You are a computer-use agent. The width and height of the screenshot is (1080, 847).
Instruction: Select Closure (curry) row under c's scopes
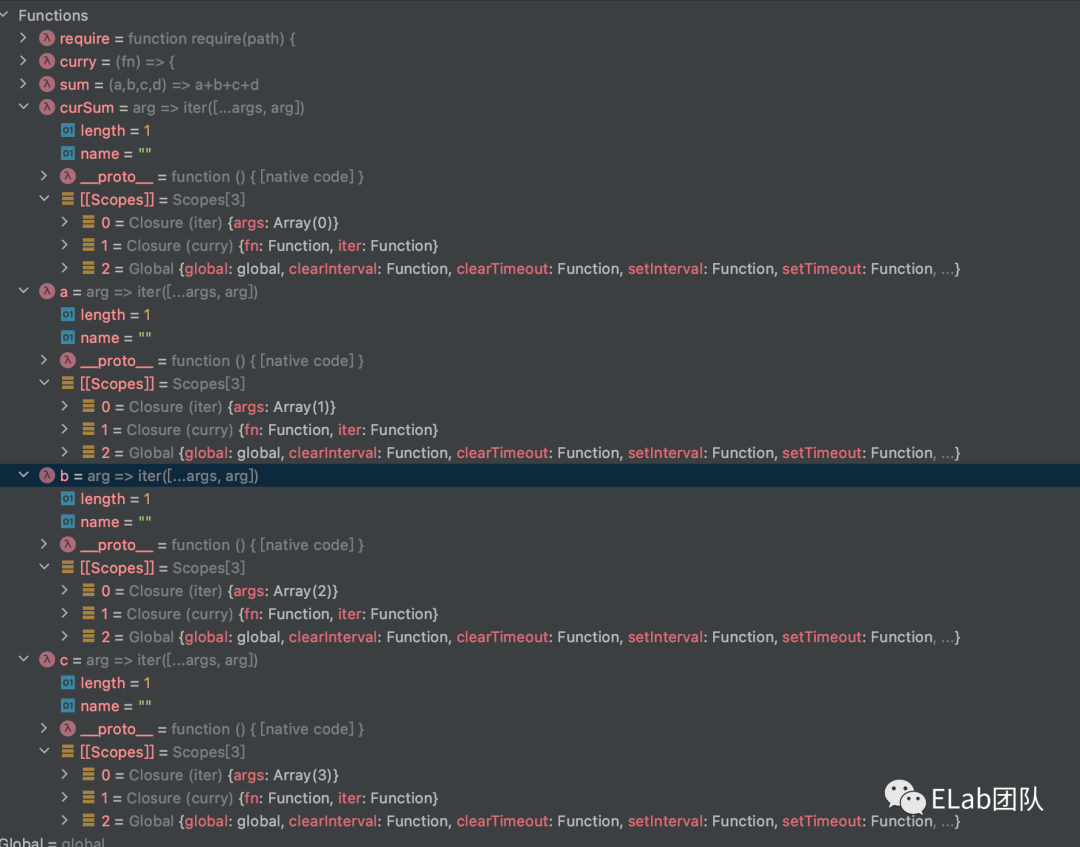click(x=540, y=798)
